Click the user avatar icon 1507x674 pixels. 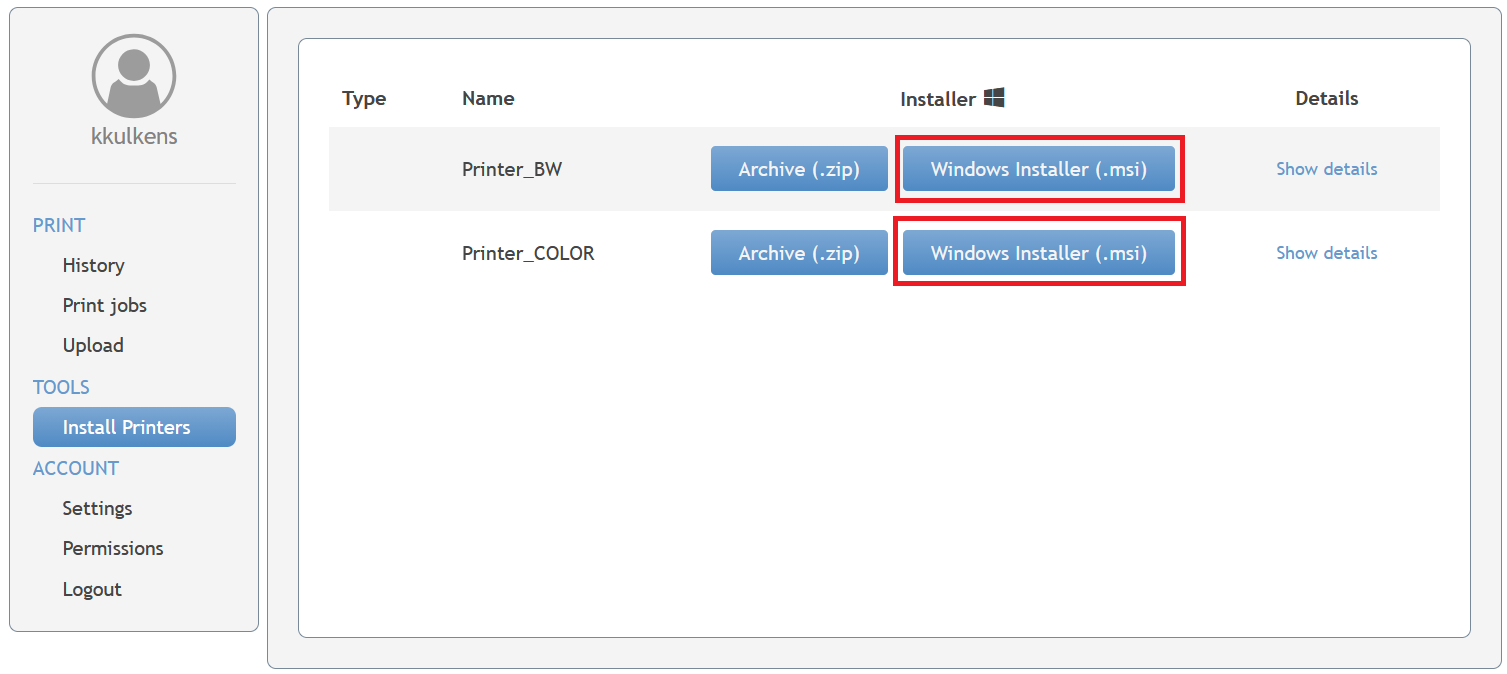134,76
